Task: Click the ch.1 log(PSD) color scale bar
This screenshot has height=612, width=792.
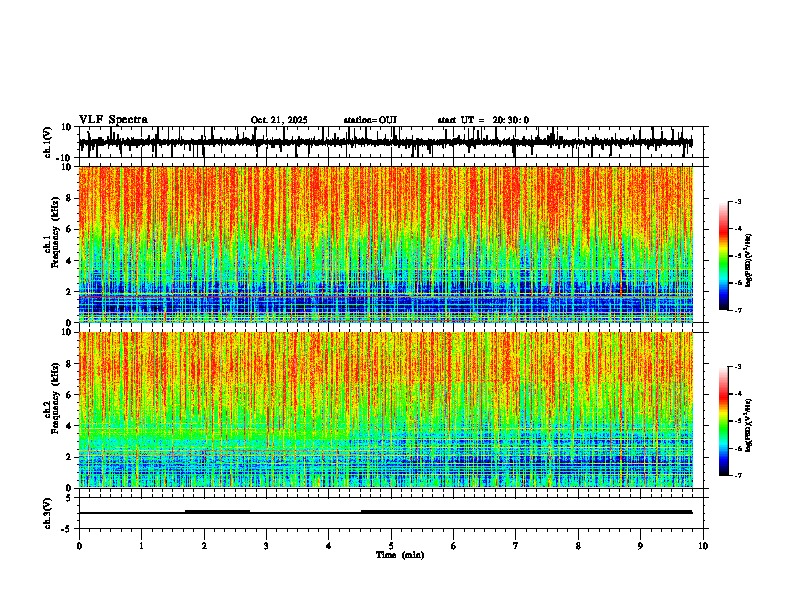Action: pos(724,256)
